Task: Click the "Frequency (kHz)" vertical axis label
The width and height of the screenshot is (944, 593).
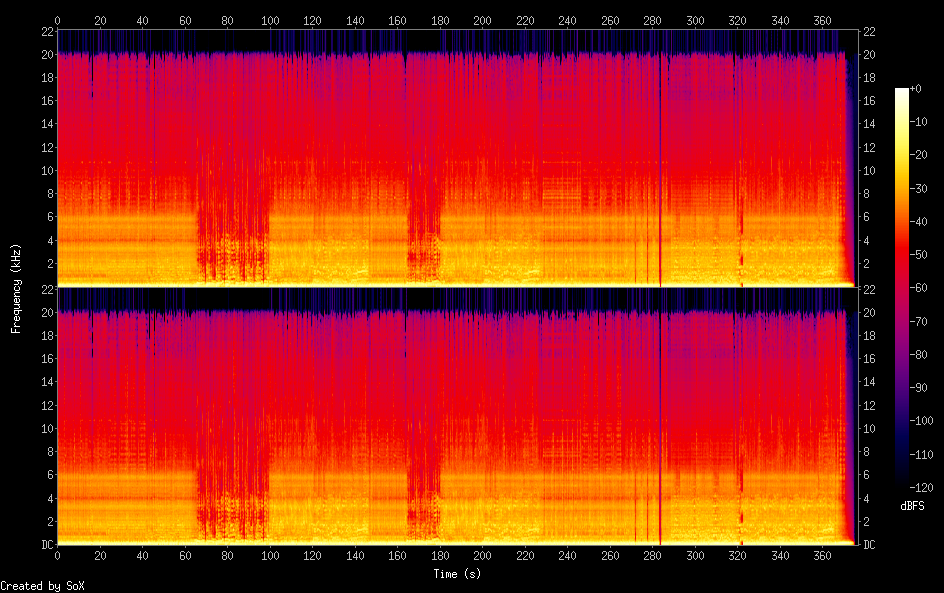Action: (16, 288)
